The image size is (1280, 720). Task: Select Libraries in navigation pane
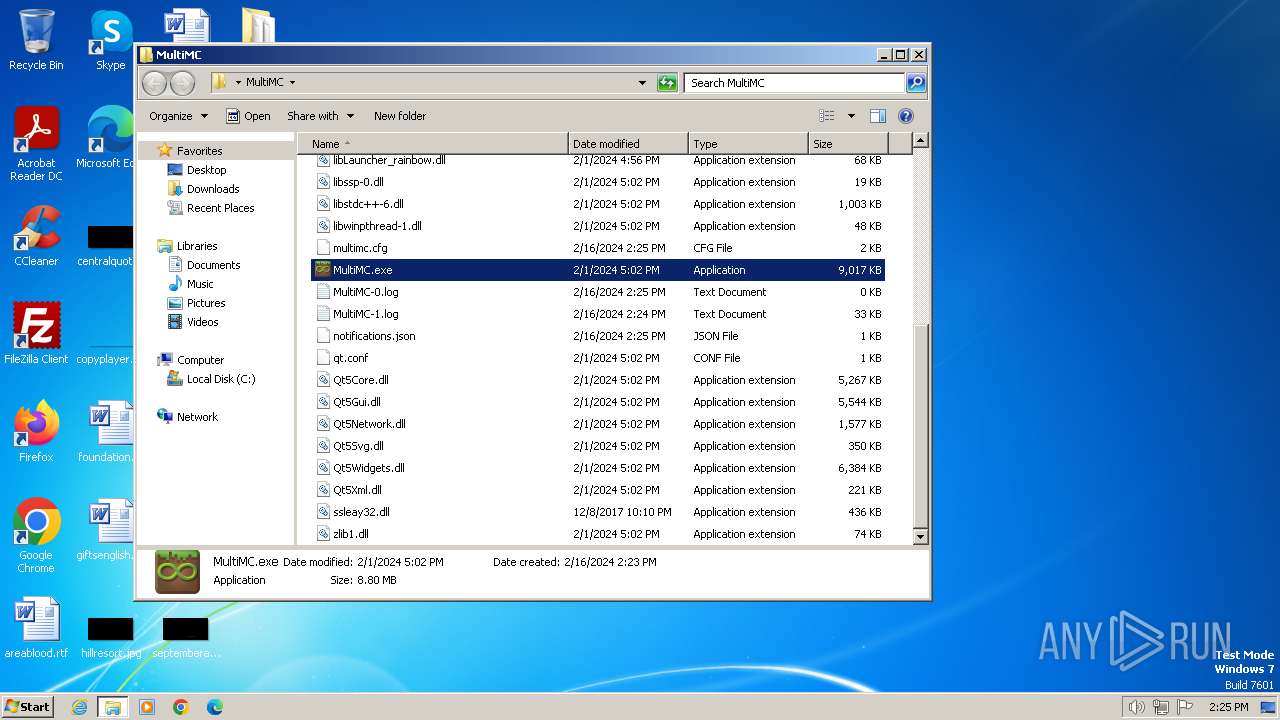coord(197,246)
